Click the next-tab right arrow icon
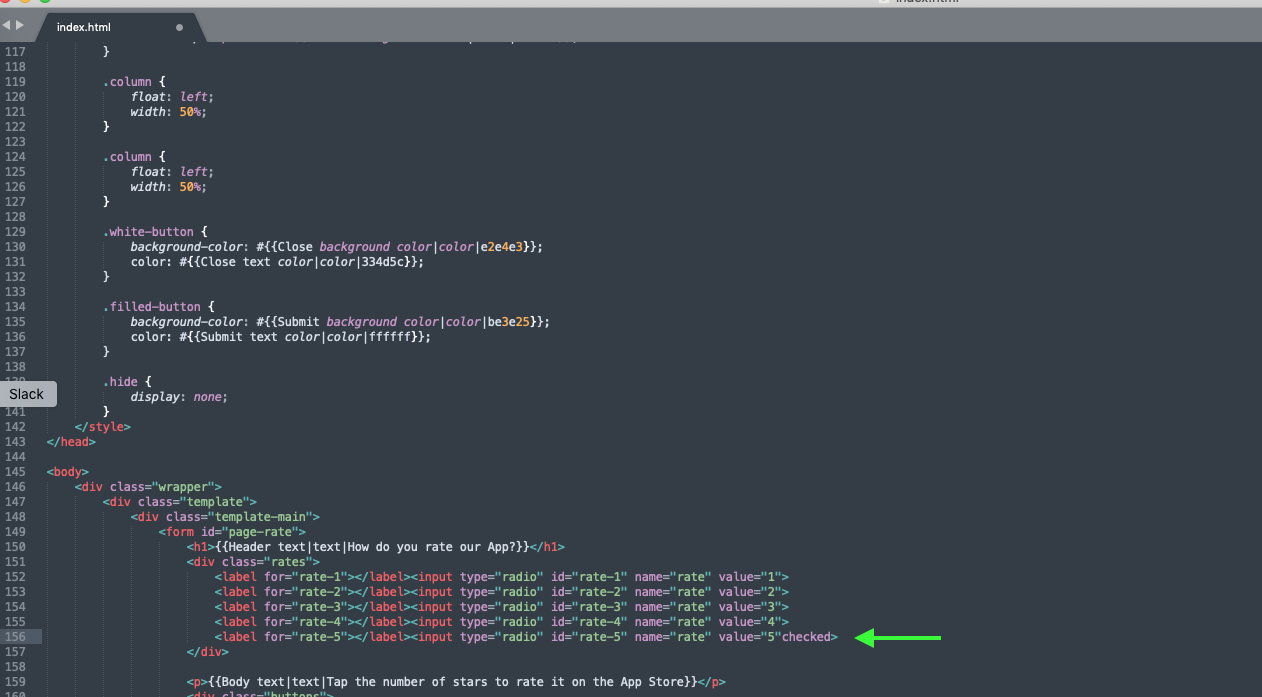The height and width of the screenshot is (697, 1262). tap(19, 25)
